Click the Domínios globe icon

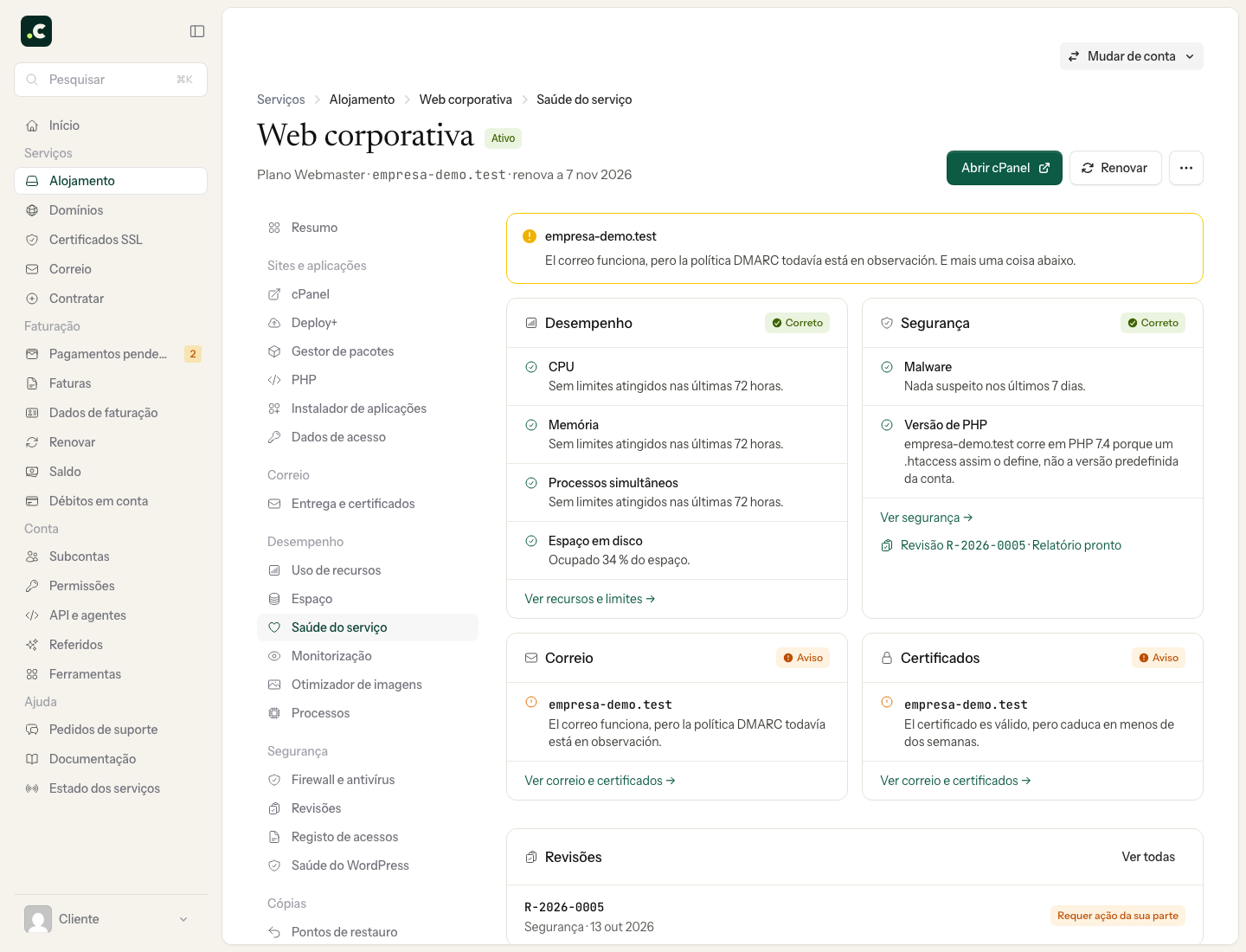pyautogui.click(x=32, y=210)
